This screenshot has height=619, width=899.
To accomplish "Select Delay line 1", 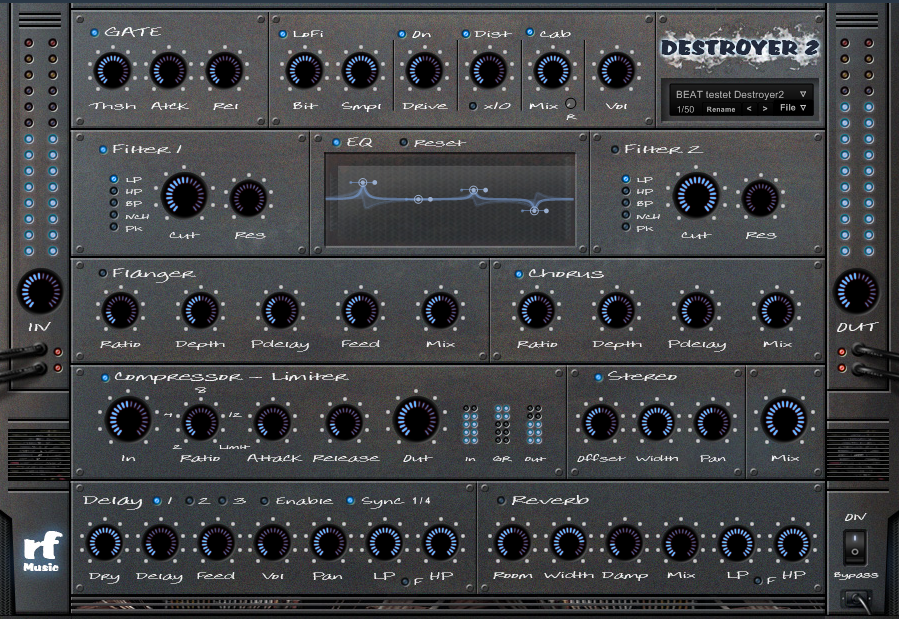I will click(x=157, y=501).
